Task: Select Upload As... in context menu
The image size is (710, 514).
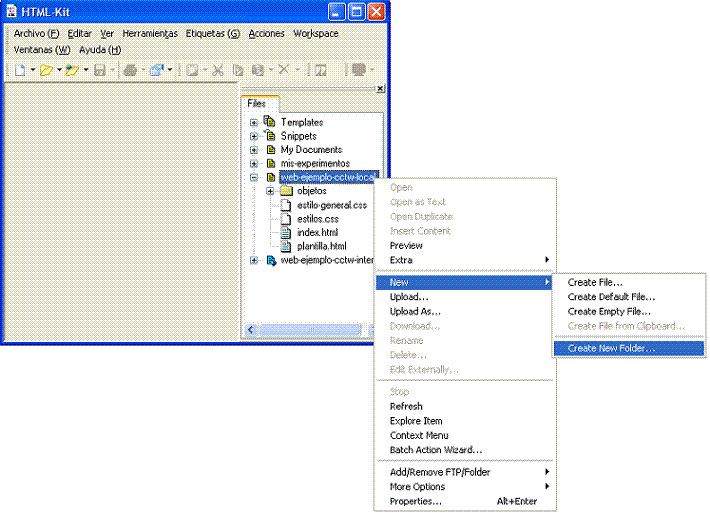Action: (465, 311)
